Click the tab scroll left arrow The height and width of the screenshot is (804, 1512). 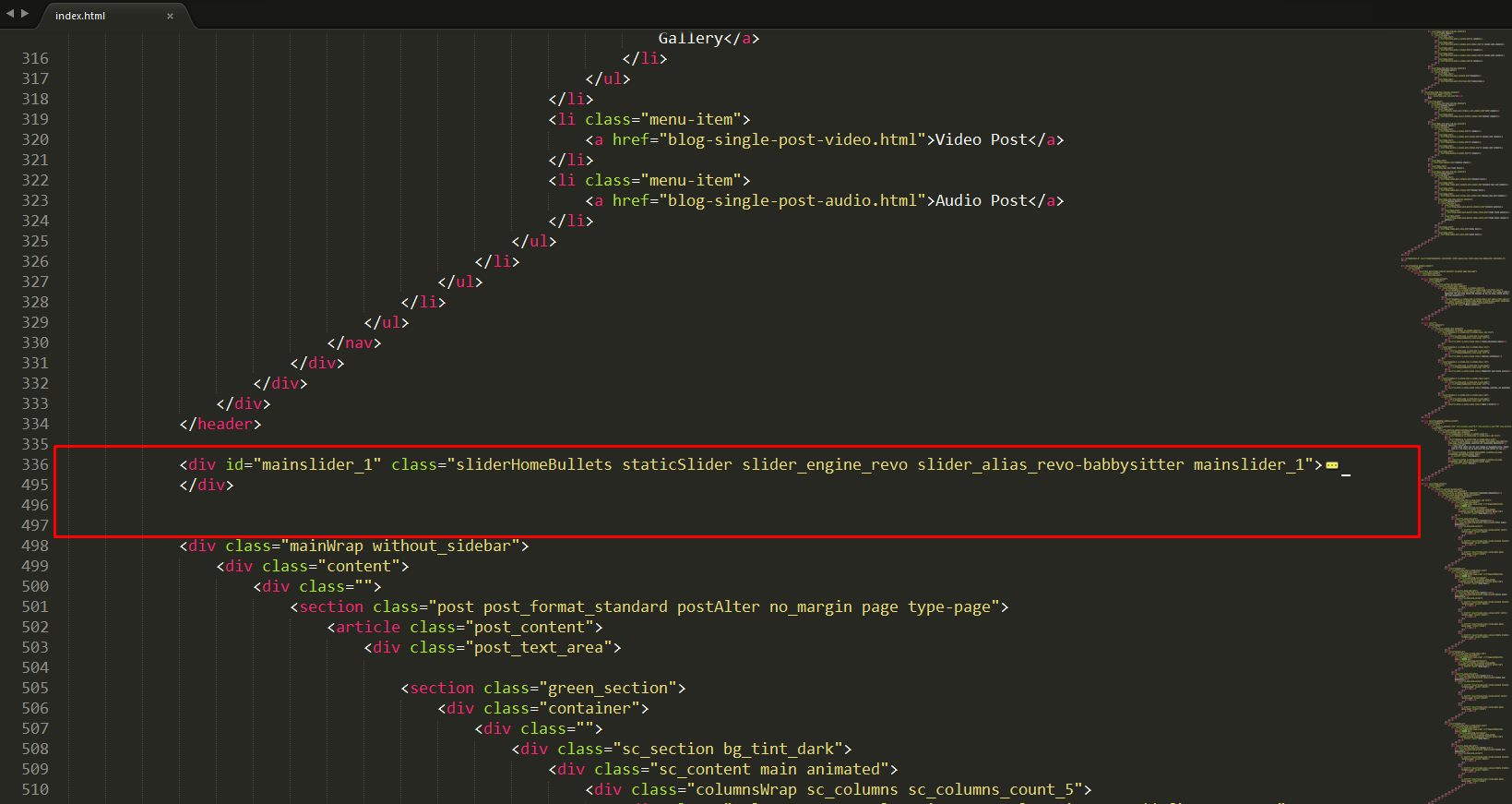click(10, 14)
